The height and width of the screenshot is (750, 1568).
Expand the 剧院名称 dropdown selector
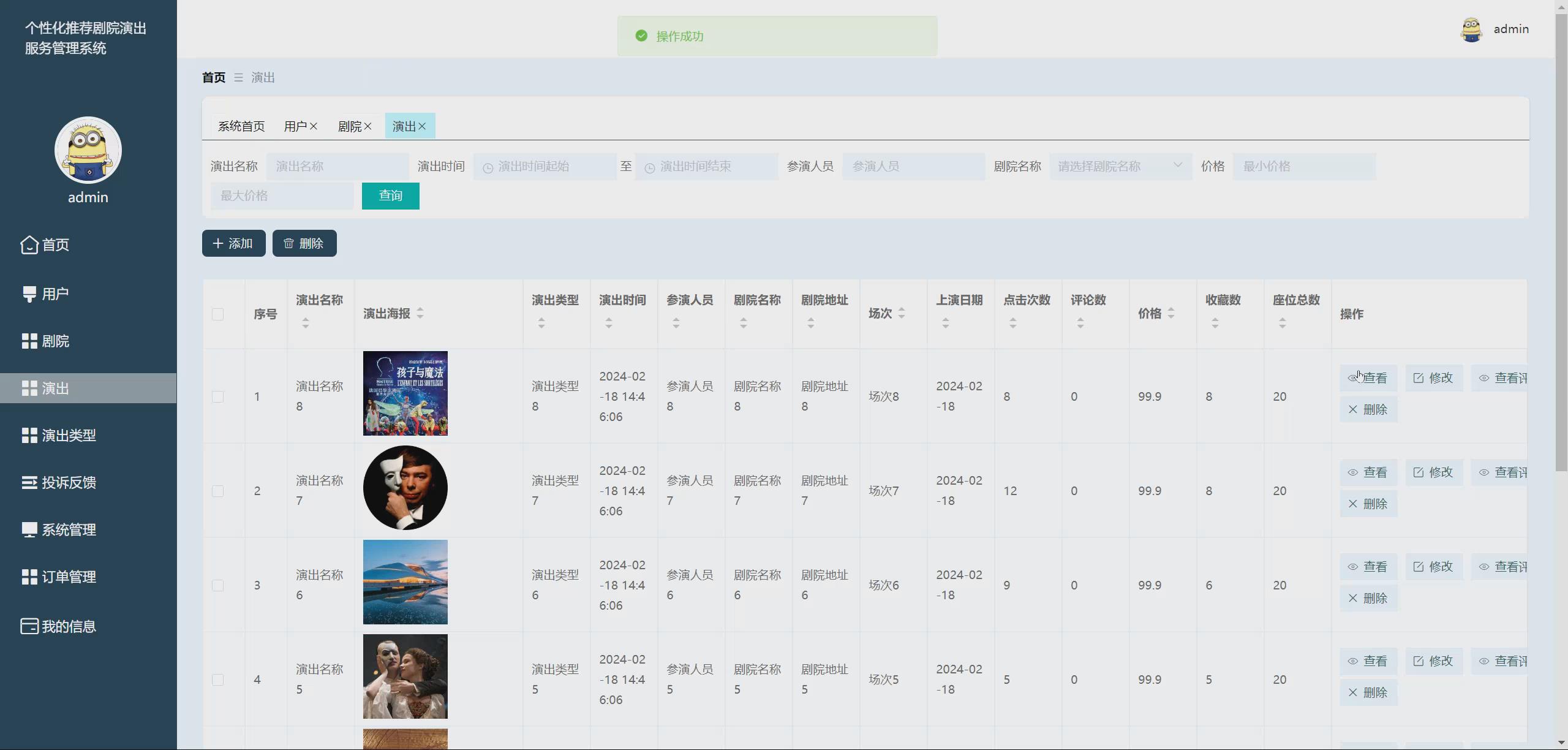point(1120,167)
